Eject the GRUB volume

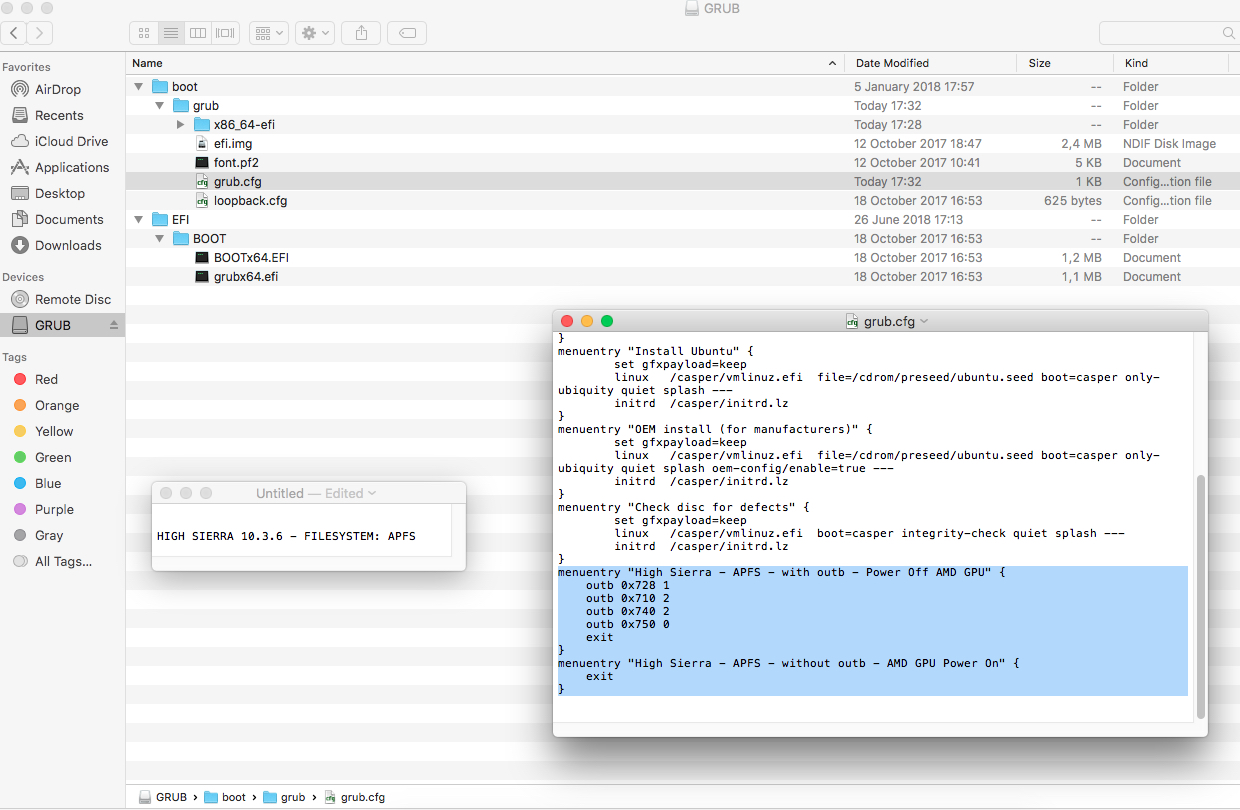pyautogui.click(x=113, y=325)
